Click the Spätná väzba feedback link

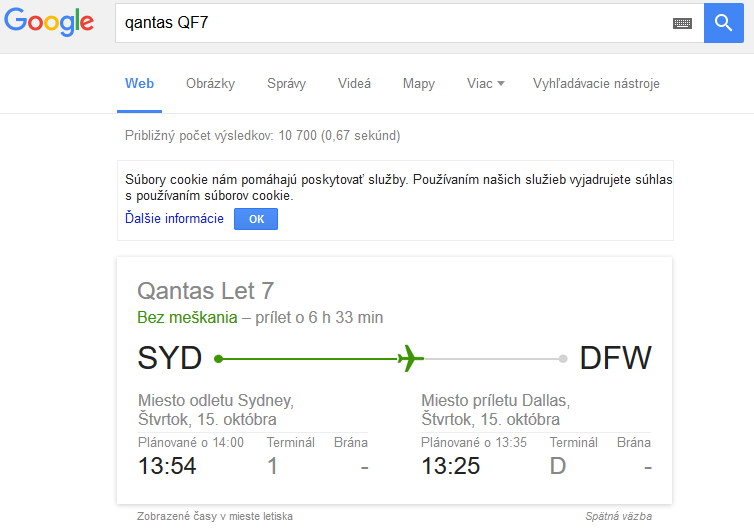pyautogui.click(x=618, y=516)
